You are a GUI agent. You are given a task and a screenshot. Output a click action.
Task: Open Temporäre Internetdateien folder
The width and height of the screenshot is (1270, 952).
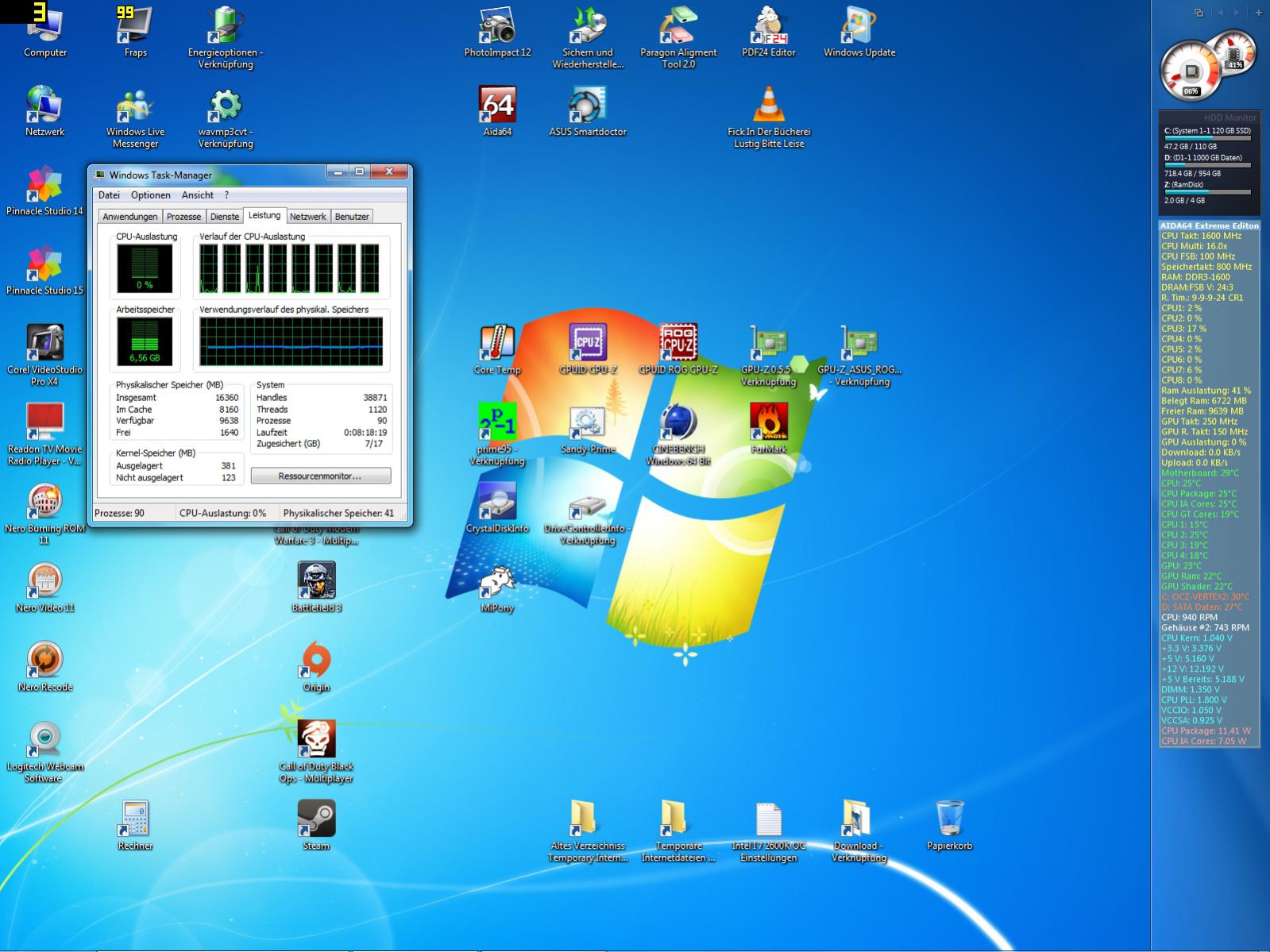(678, 831)
